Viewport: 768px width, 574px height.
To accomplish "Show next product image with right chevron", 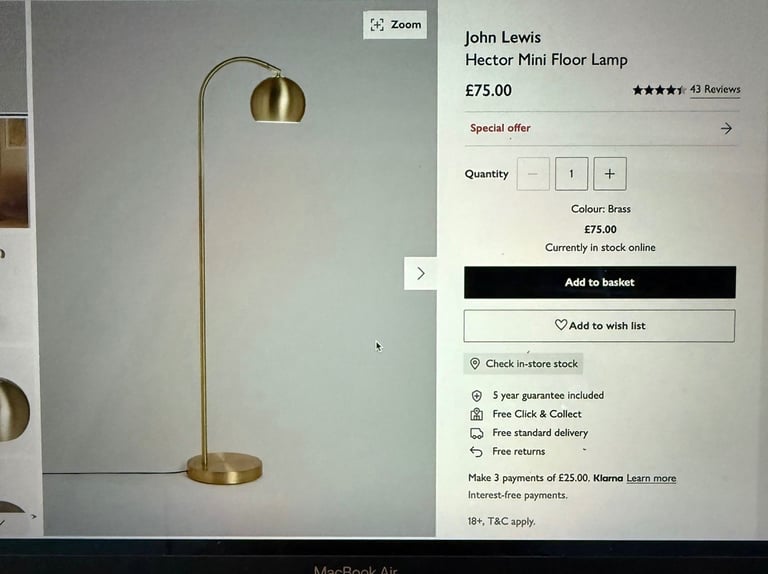I will coord(420,273).
